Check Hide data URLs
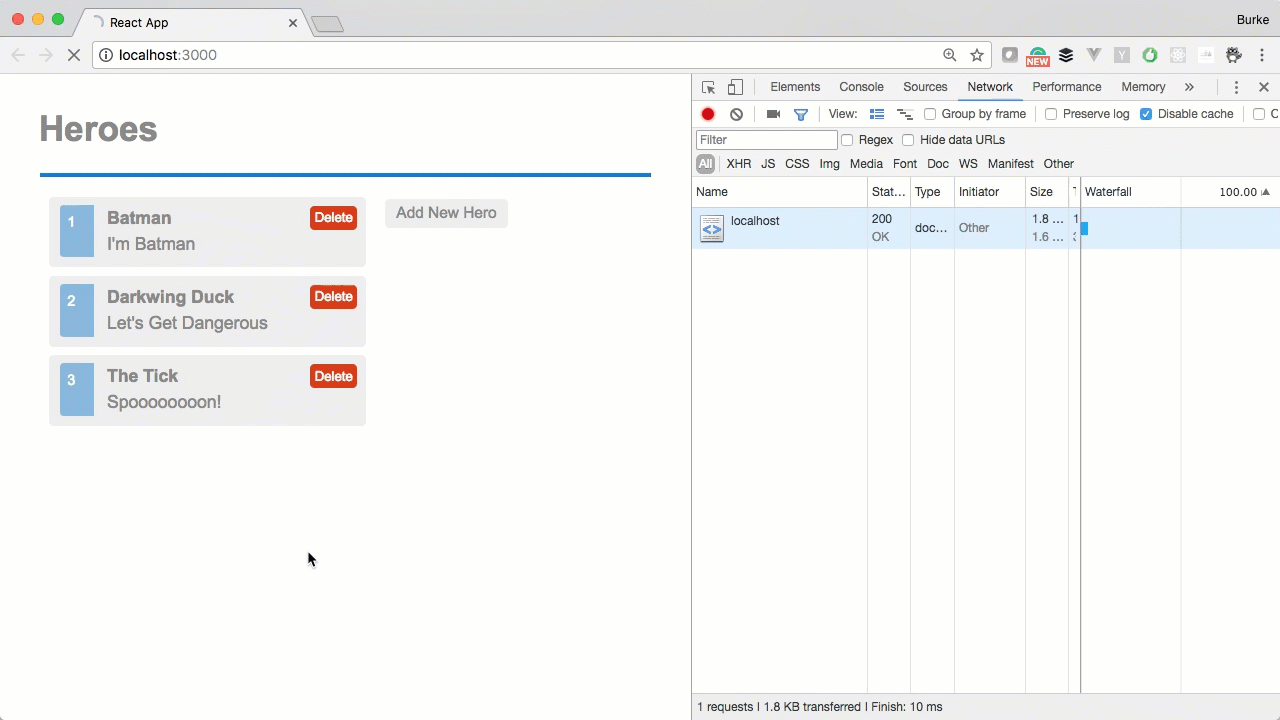 pyautogui.click(x=908, y=140)
